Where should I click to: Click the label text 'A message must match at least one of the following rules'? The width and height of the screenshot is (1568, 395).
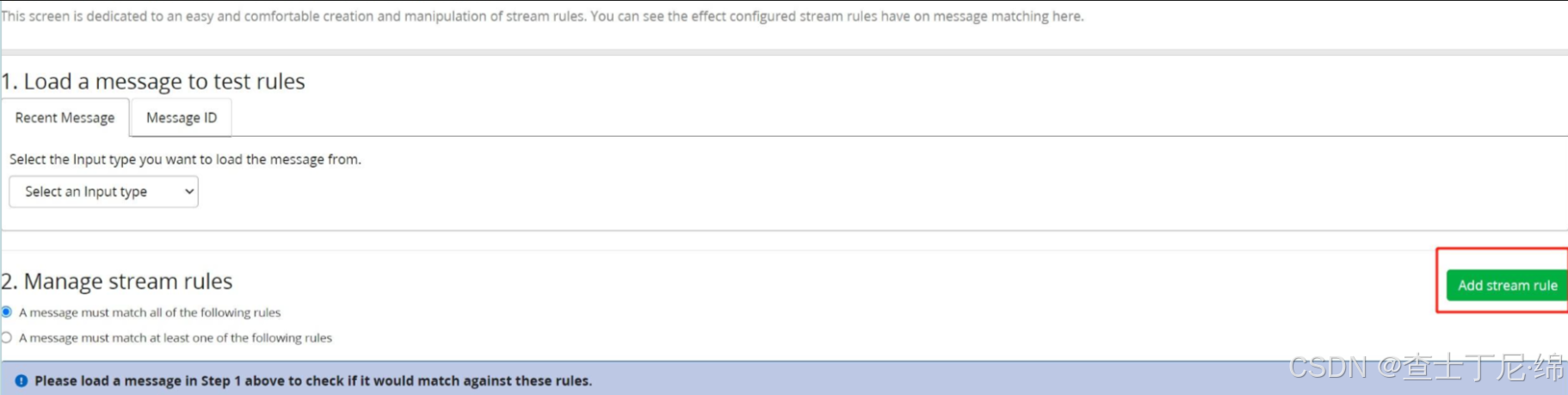point(176,338)
